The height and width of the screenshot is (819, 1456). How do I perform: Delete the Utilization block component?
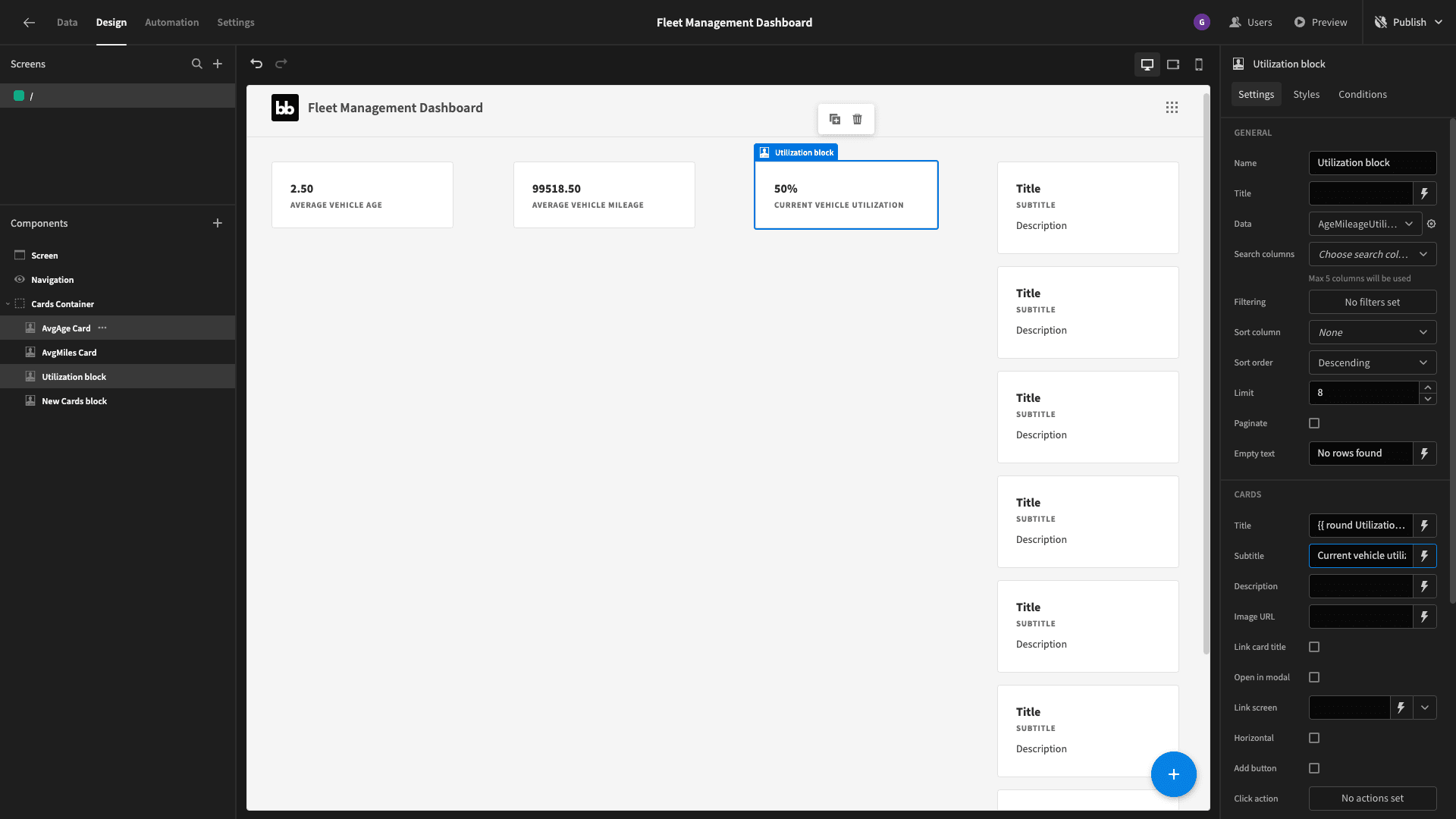tap(858, 119)
